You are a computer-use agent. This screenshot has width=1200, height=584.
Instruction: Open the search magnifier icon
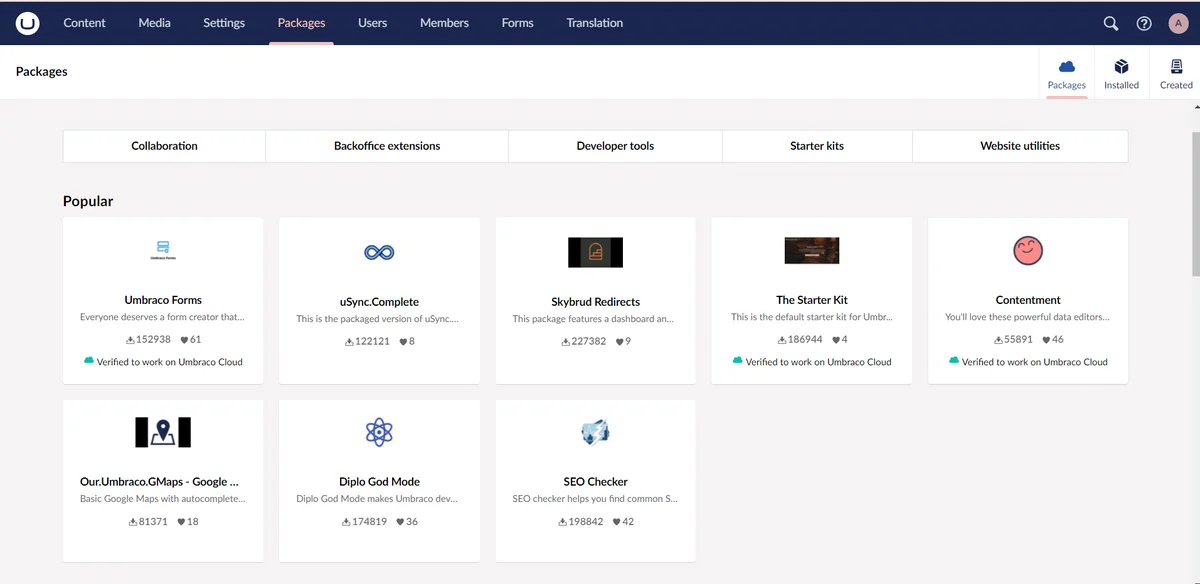coord(1111,23)
